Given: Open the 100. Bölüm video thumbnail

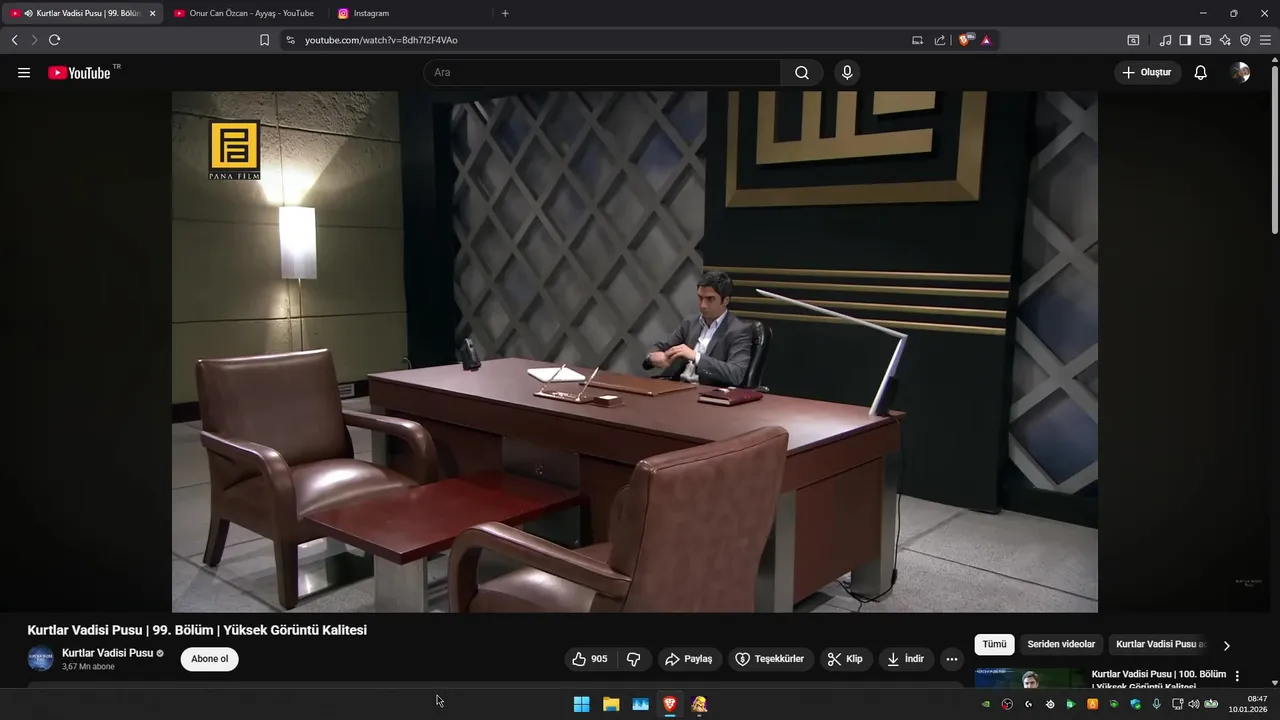Looking at the screenshot, I should (x=1029, y=678).
